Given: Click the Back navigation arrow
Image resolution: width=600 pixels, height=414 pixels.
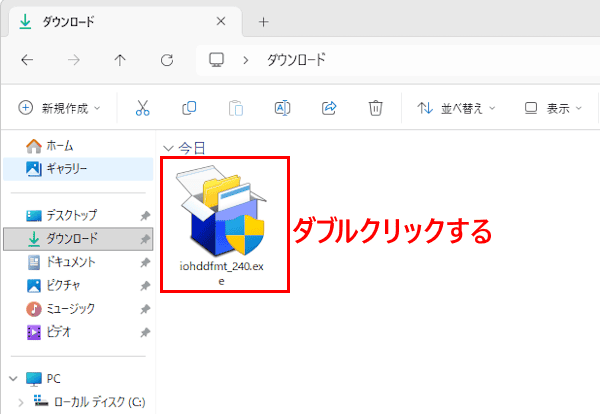Looking at the screenshot, I should coord(27,60).
